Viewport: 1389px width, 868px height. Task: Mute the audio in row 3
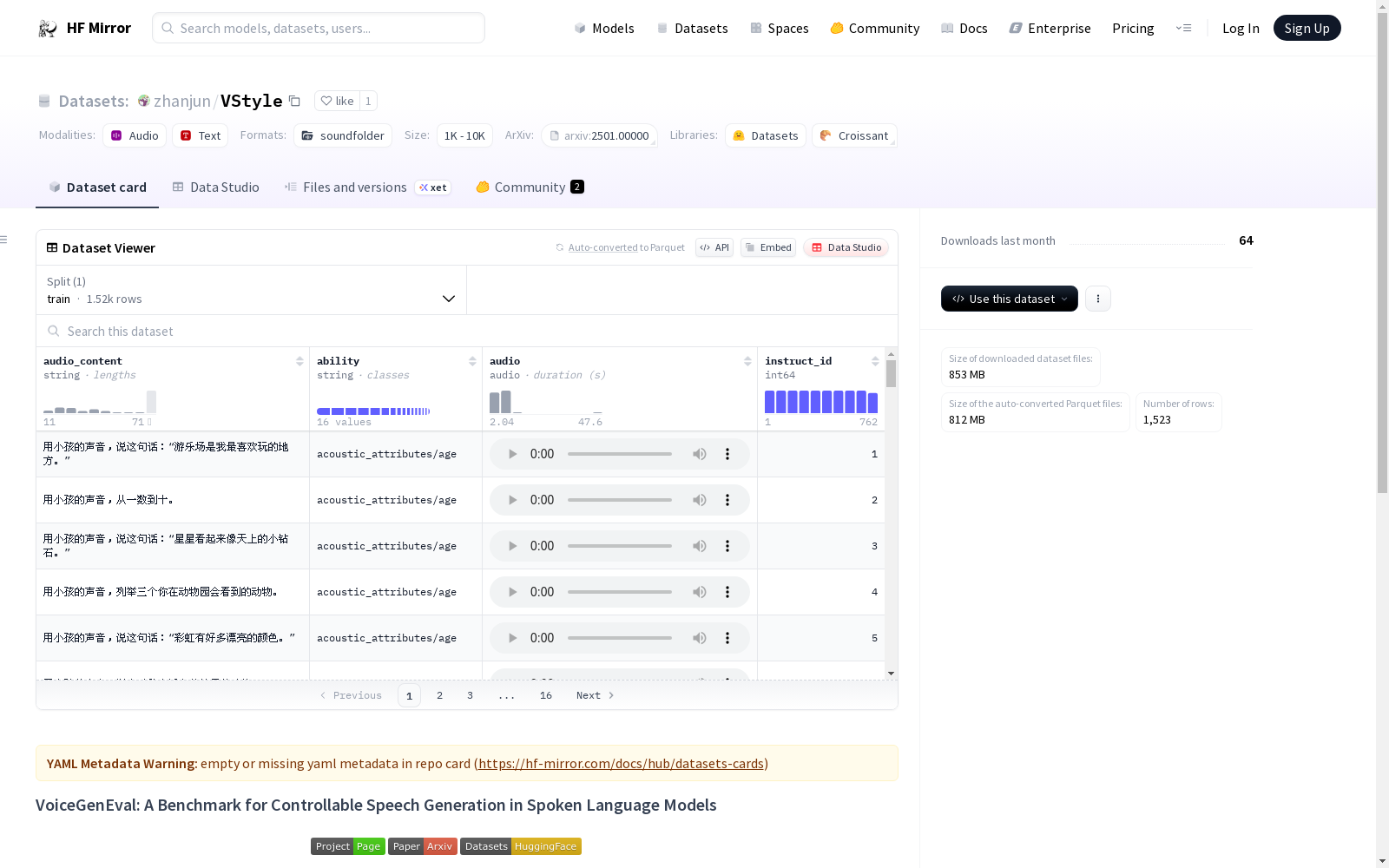point(700,546)
